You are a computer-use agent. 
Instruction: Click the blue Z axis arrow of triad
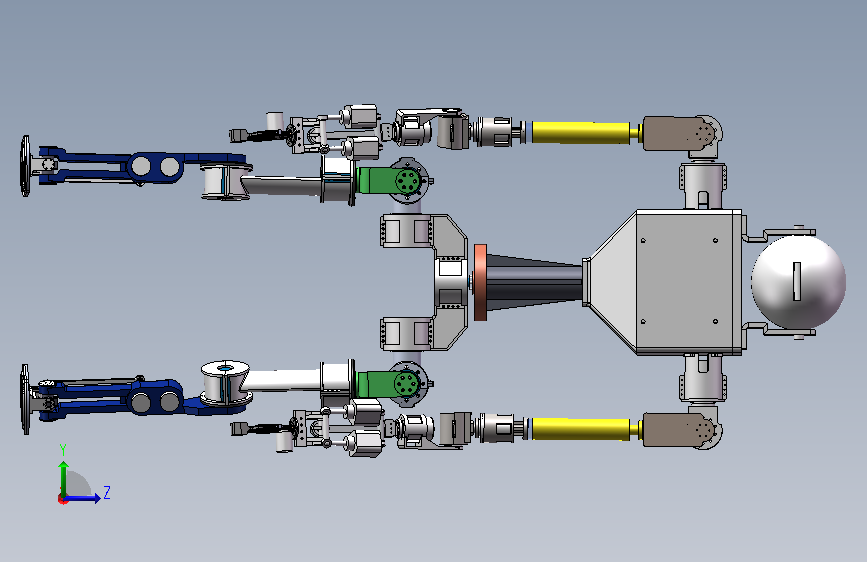(x=82, y=498)
